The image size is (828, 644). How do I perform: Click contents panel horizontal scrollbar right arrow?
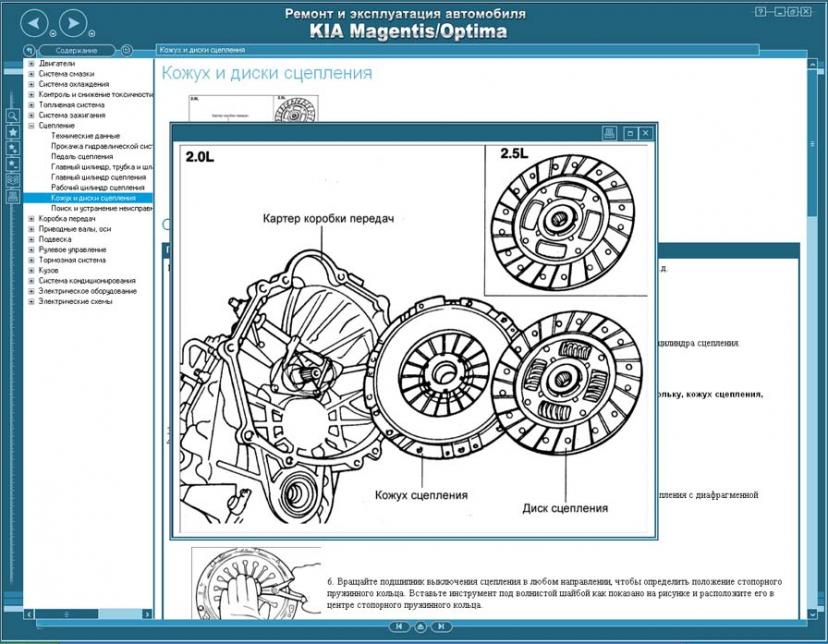147,614
